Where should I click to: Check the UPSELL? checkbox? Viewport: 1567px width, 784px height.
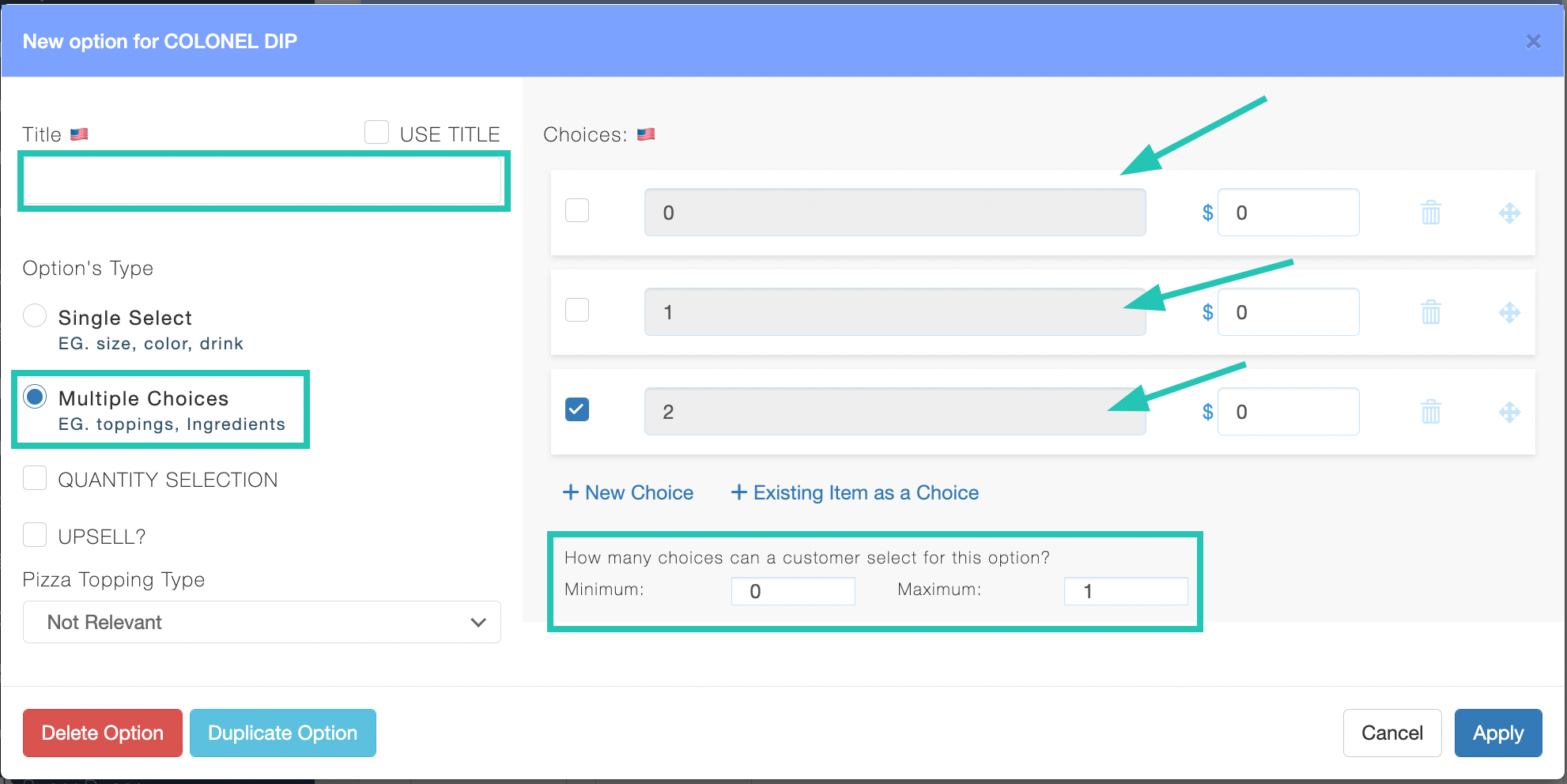click(35, 535)
